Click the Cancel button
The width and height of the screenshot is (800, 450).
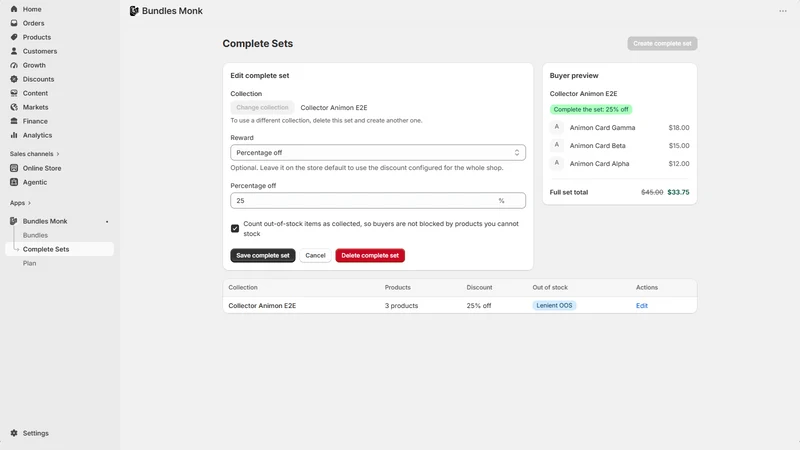[x=315, y=255]
